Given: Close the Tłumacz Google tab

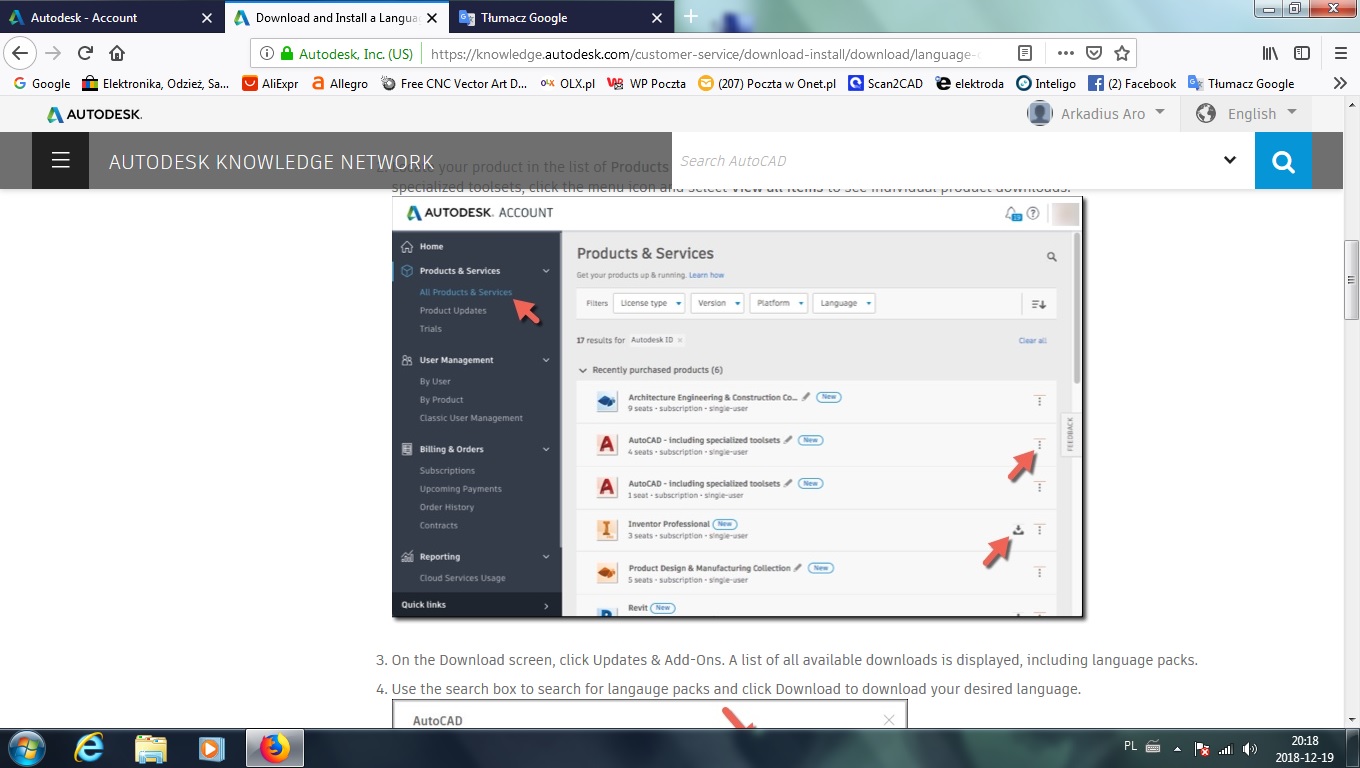Looking at the screenshot, I should 657,18.
